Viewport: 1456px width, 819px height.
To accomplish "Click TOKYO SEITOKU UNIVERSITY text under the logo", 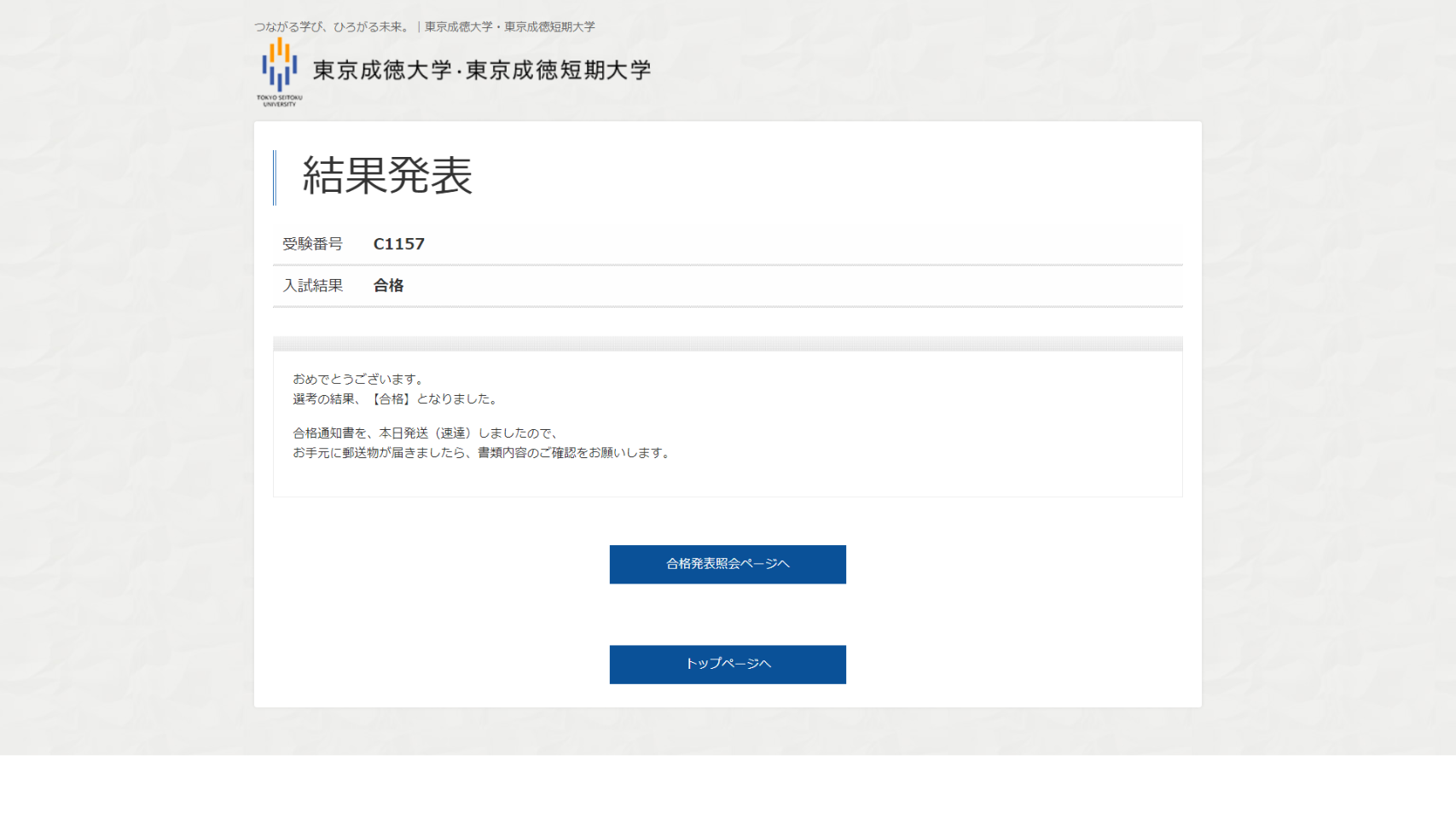I will (279, 101).
